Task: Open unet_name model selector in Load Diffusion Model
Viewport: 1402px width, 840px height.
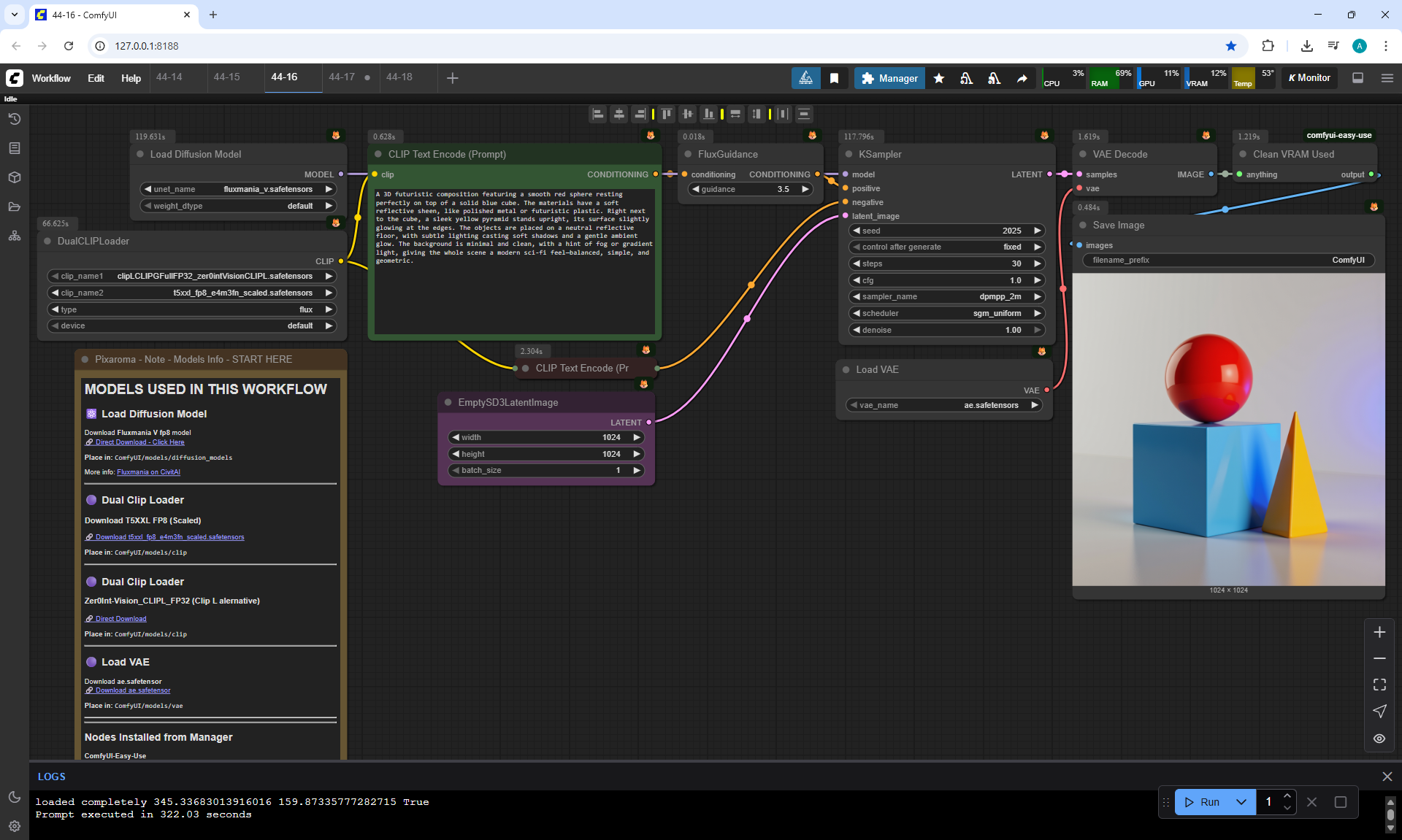Action: (238, 189)
